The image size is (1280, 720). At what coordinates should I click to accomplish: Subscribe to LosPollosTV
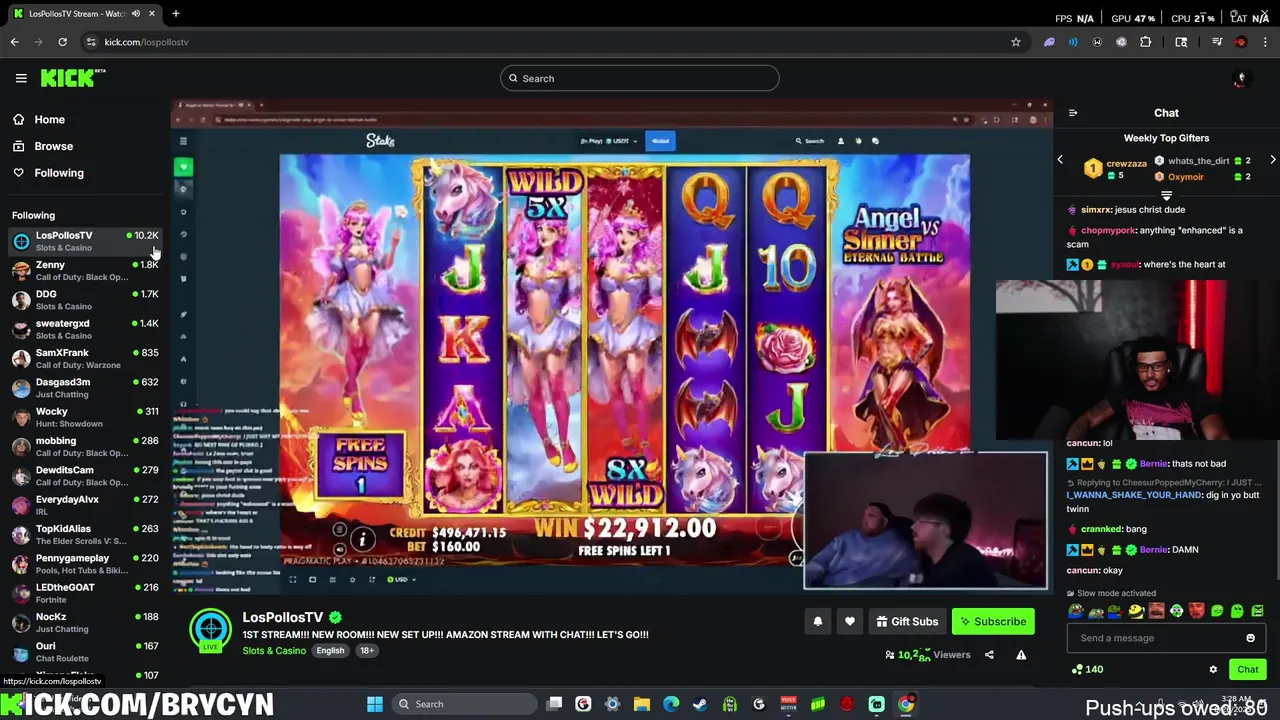click(993, 622)
